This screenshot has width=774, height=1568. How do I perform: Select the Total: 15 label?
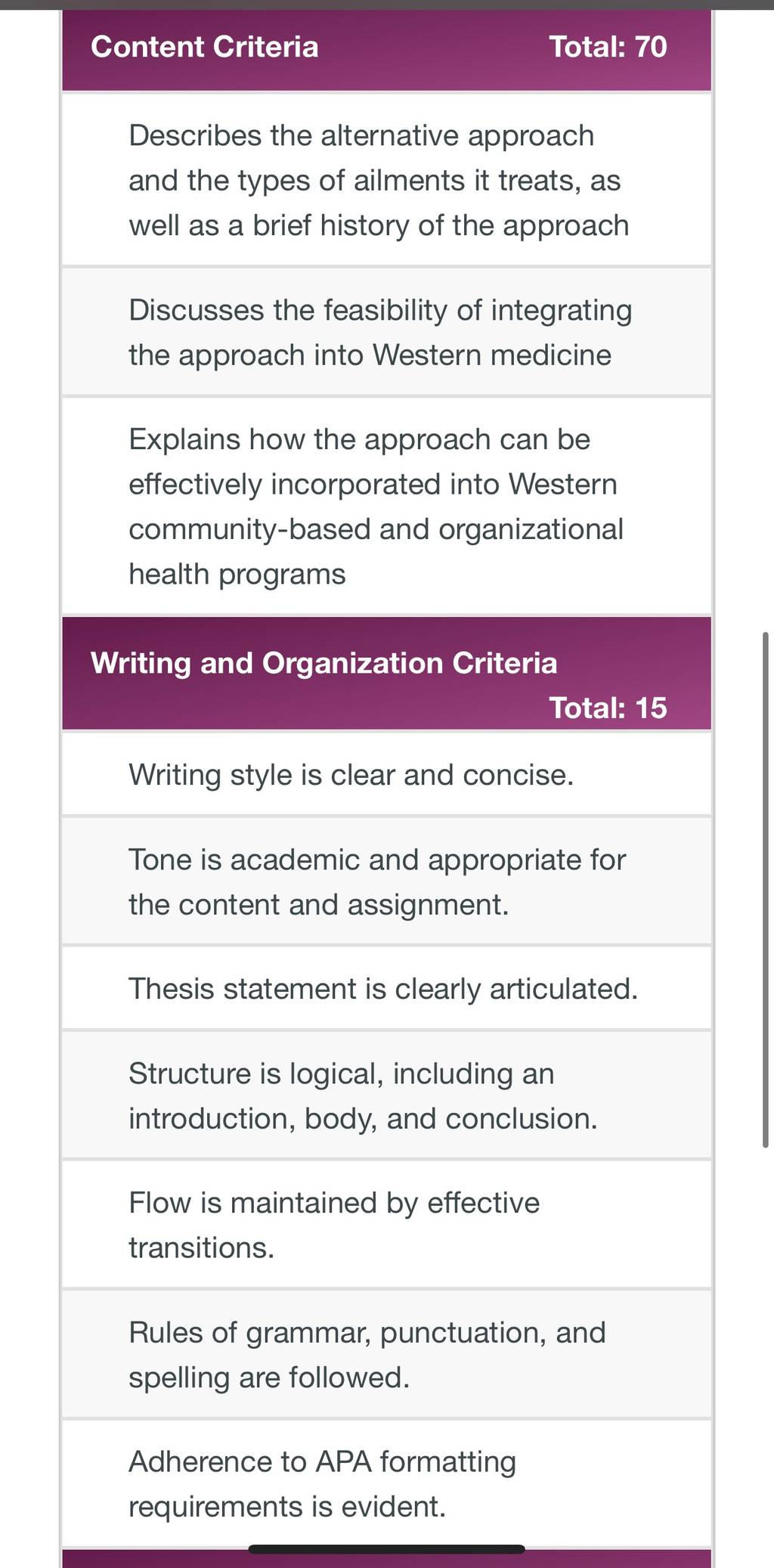tap(608, 708)
